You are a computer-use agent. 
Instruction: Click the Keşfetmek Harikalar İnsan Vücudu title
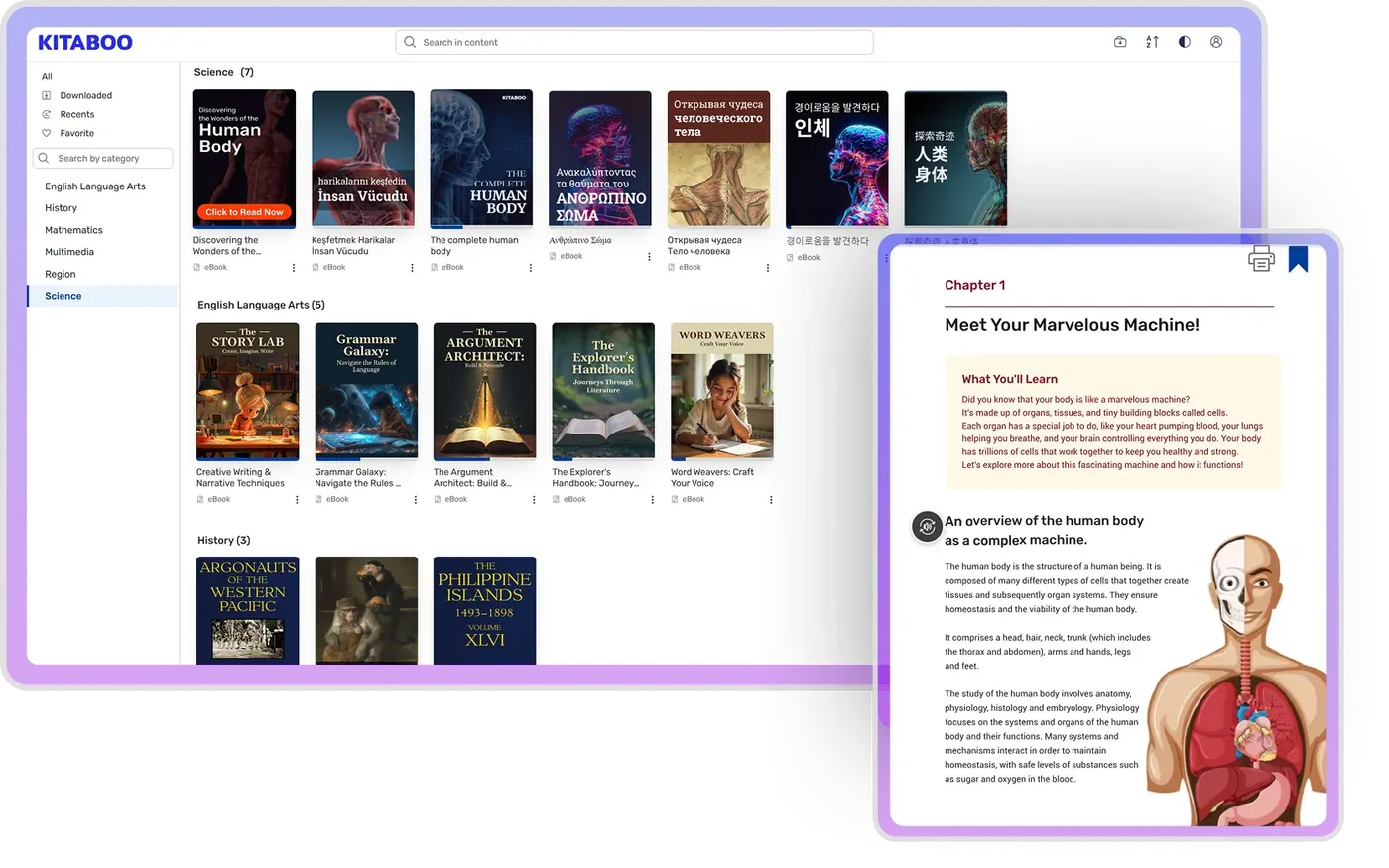click(353, 246)
